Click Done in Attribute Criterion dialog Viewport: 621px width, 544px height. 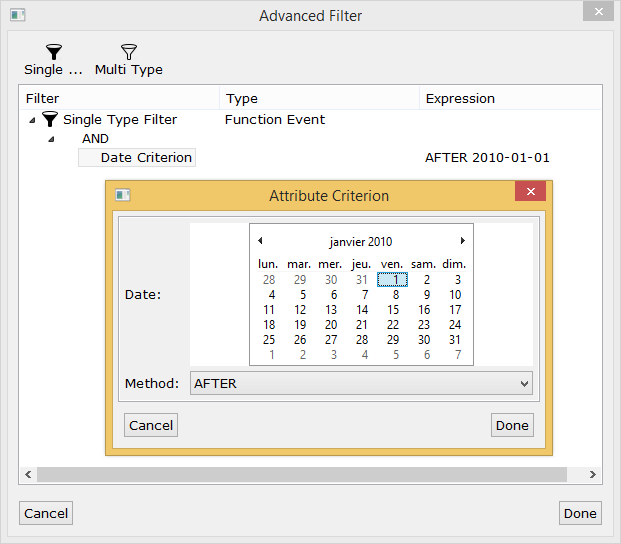[x=512, y=425]
